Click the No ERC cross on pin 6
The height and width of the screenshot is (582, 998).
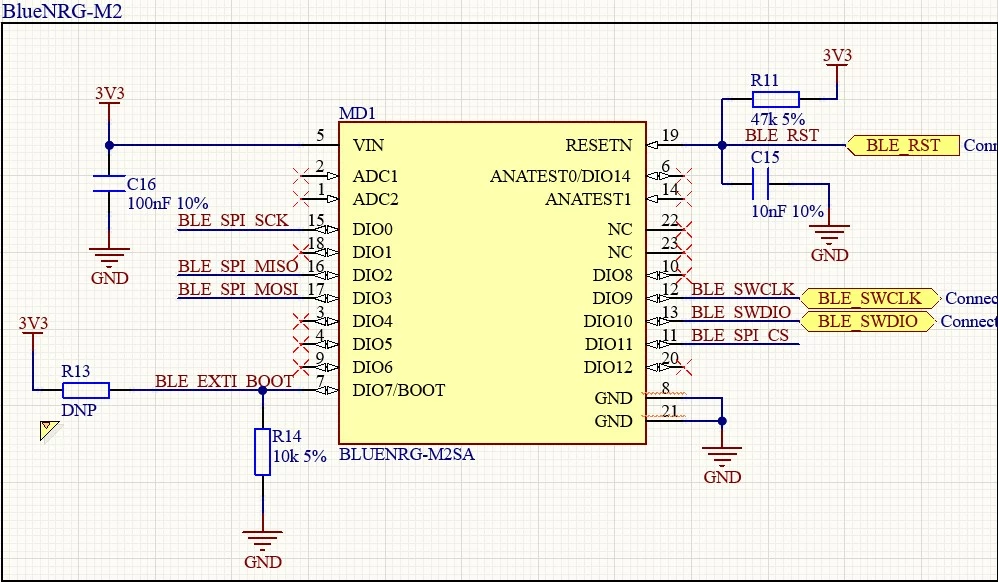coord(684,176)
